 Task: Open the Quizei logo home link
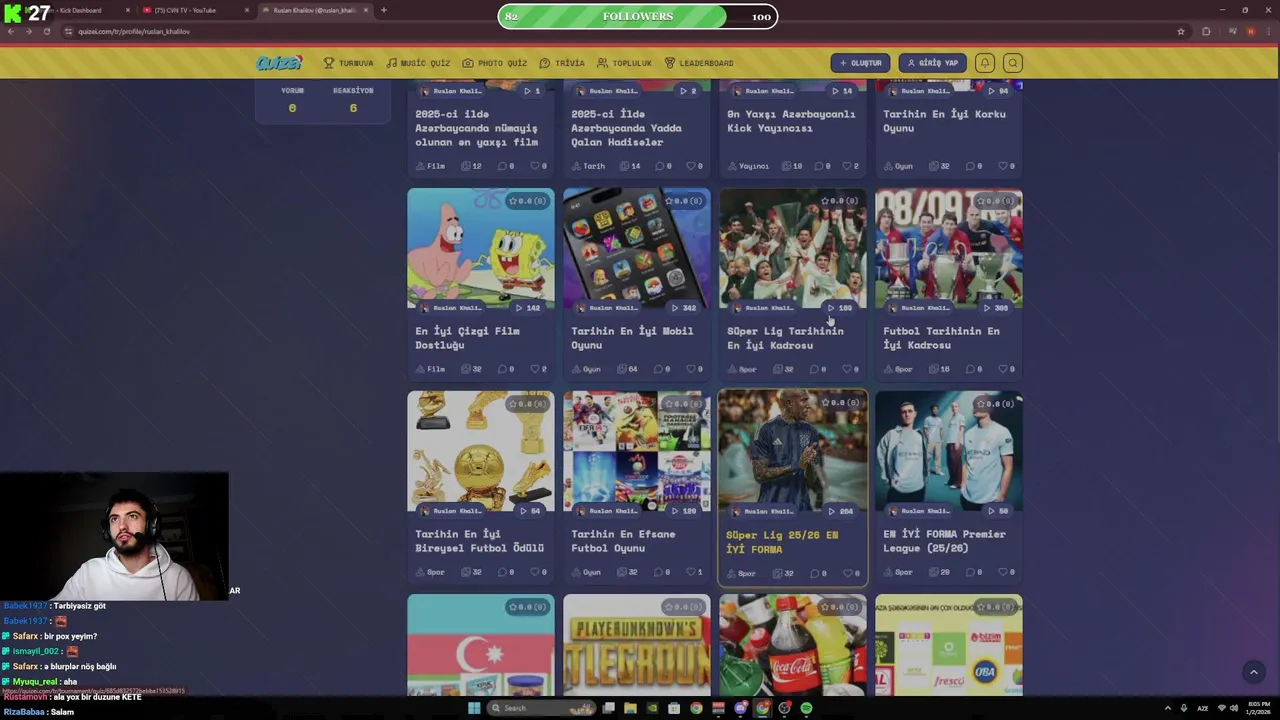(278, 63)
